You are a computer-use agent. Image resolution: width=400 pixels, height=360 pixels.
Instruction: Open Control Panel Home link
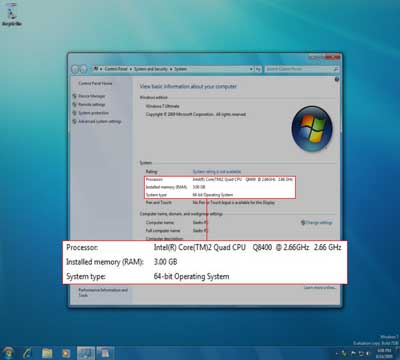pos(95,83)
